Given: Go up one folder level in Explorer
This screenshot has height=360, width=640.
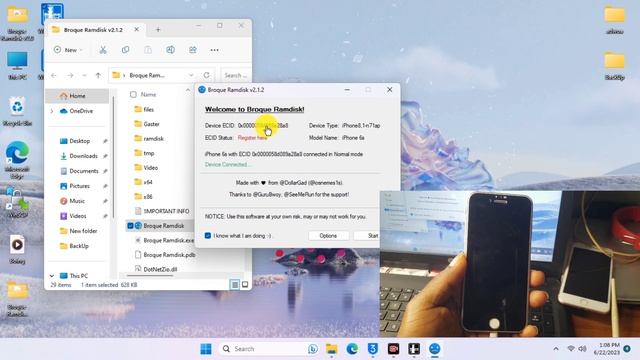Looking at the screenshot, I should pos(98,75).
